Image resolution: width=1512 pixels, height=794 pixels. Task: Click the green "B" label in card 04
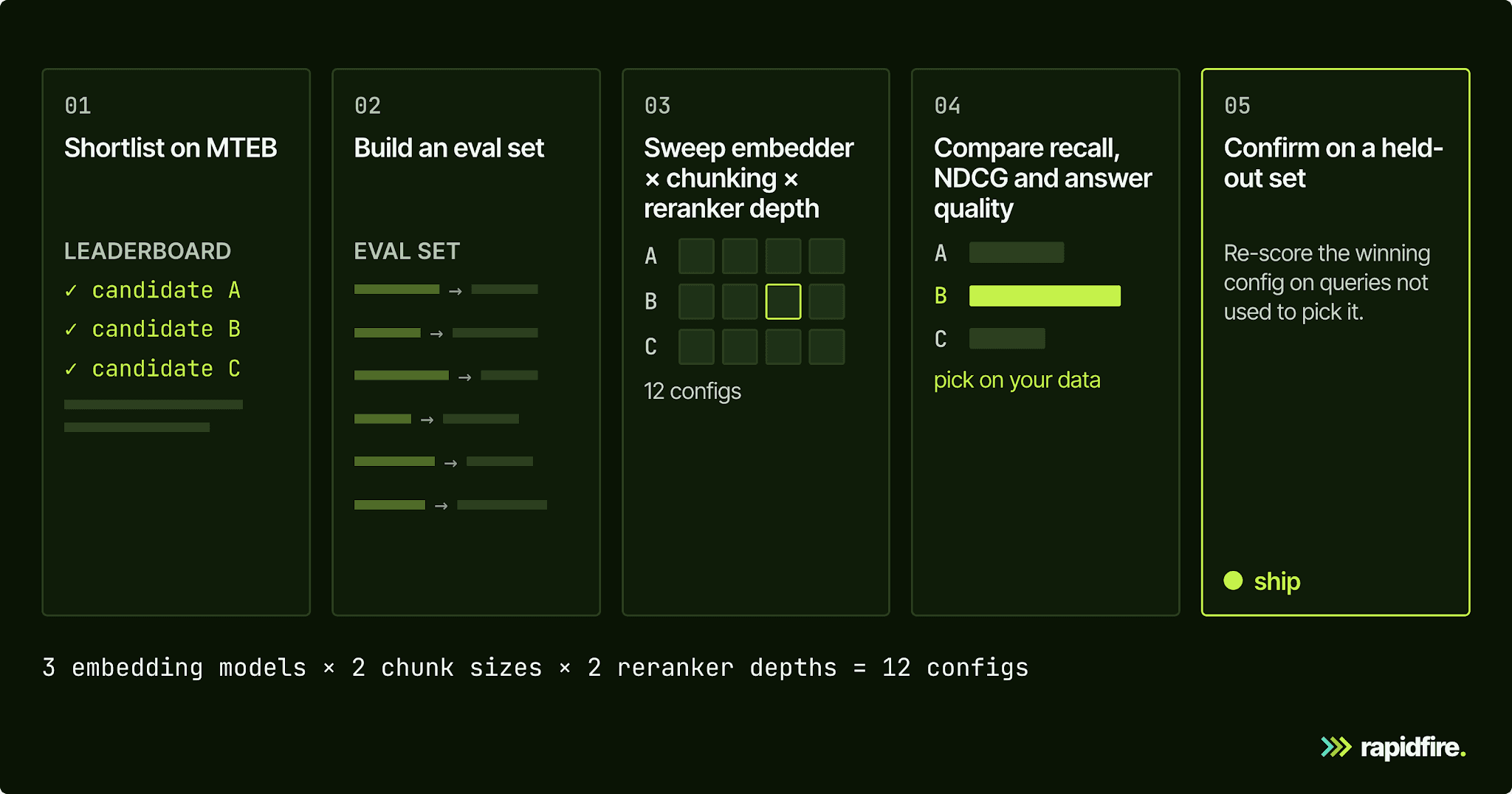[941, 295]
